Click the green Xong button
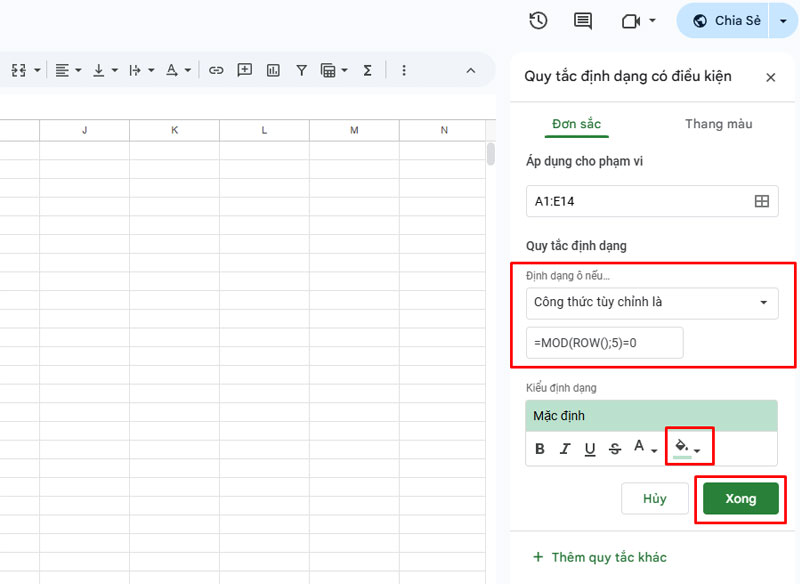 coord(740,499)
